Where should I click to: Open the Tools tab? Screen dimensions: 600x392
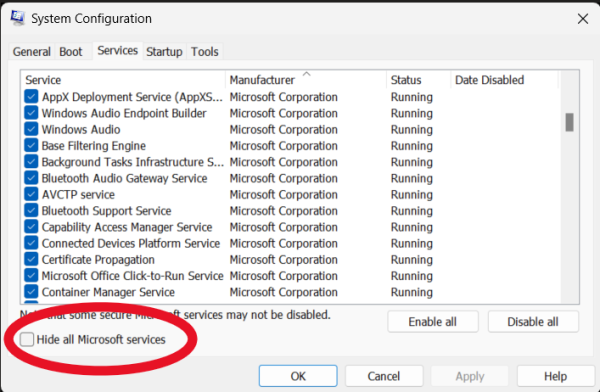(205, 52)
